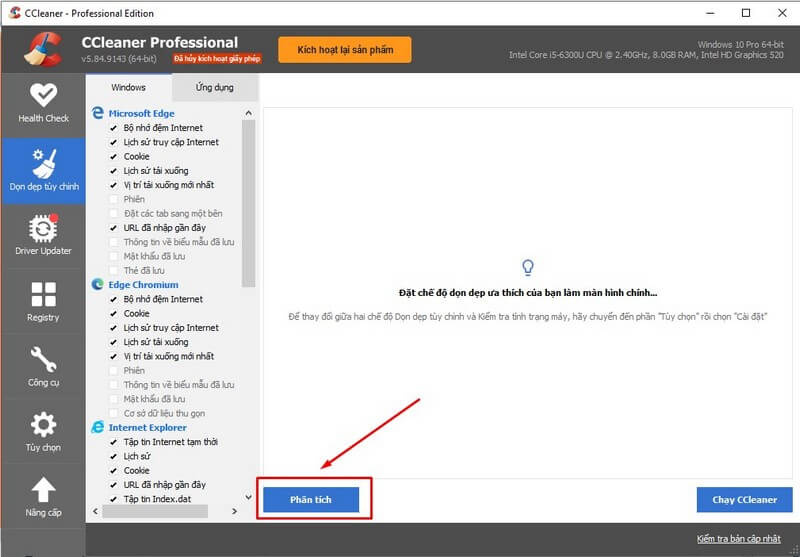Switch to the Windows tab
This screenshot has height=557, width=800.
coord(128,88)
